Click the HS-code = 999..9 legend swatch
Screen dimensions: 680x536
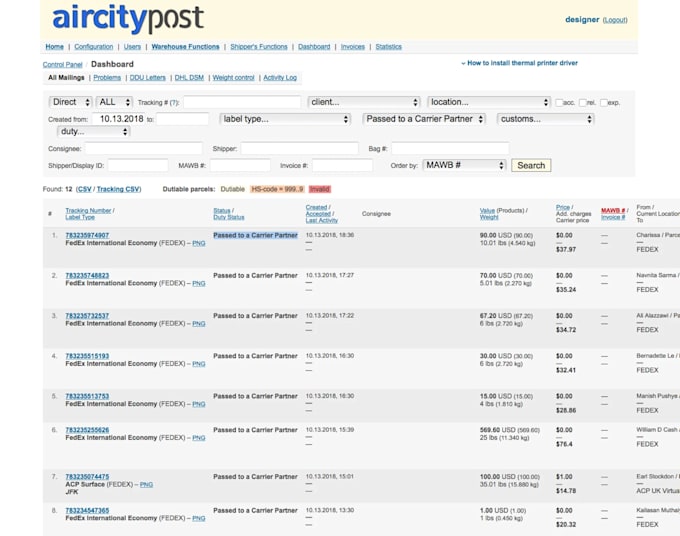pos(277,189)
